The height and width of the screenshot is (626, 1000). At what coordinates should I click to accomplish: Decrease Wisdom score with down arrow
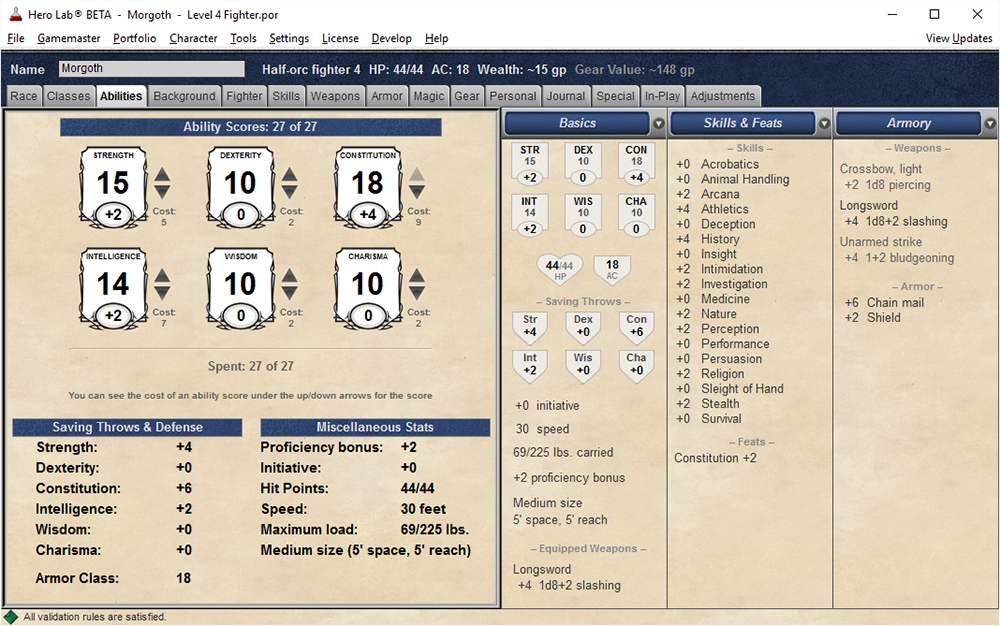290,293
